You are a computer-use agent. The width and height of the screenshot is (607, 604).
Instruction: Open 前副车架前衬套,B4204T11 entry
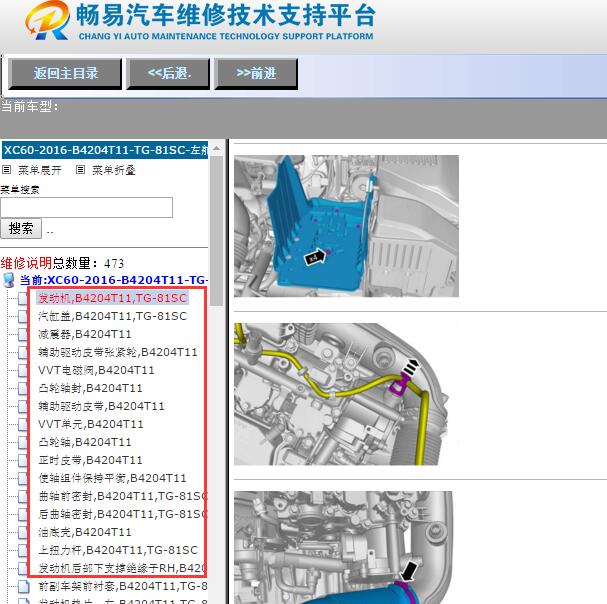click(x=123, y=586)
